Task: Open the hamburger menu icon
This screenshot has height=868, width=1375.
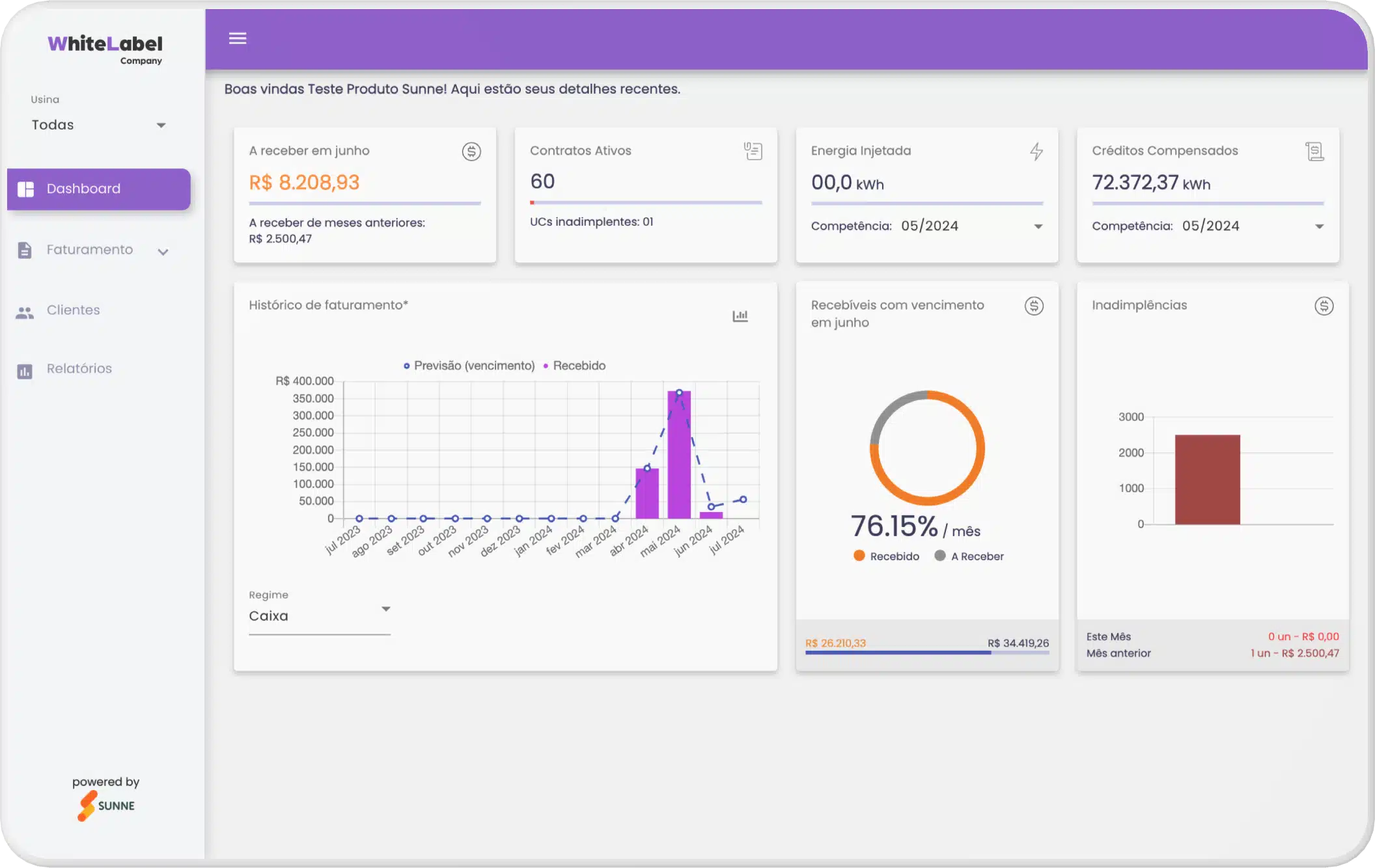Action: coord(238,38)
